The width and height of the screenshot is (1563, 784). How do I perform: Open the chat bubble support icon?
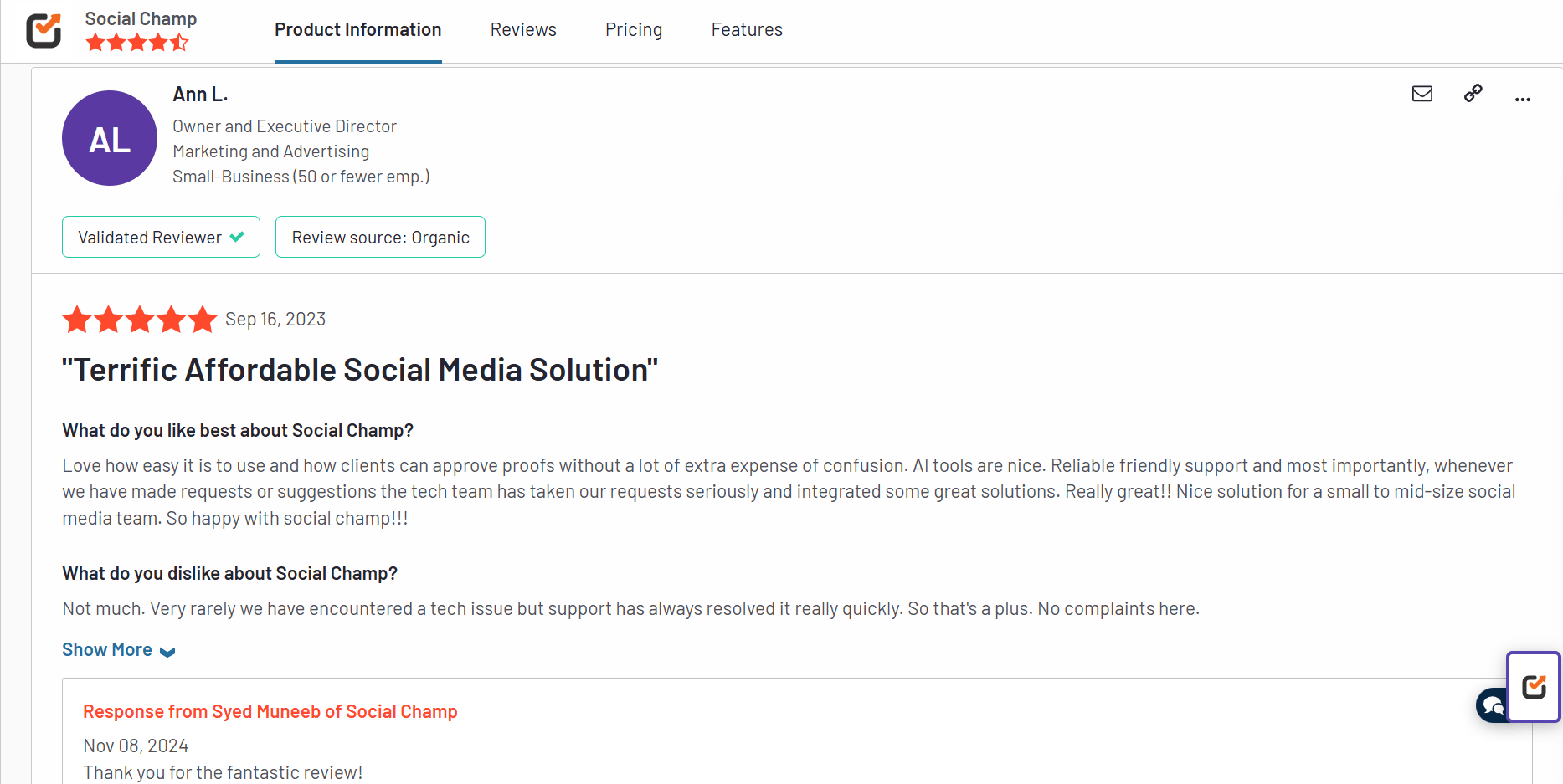tap(1491, 705)
